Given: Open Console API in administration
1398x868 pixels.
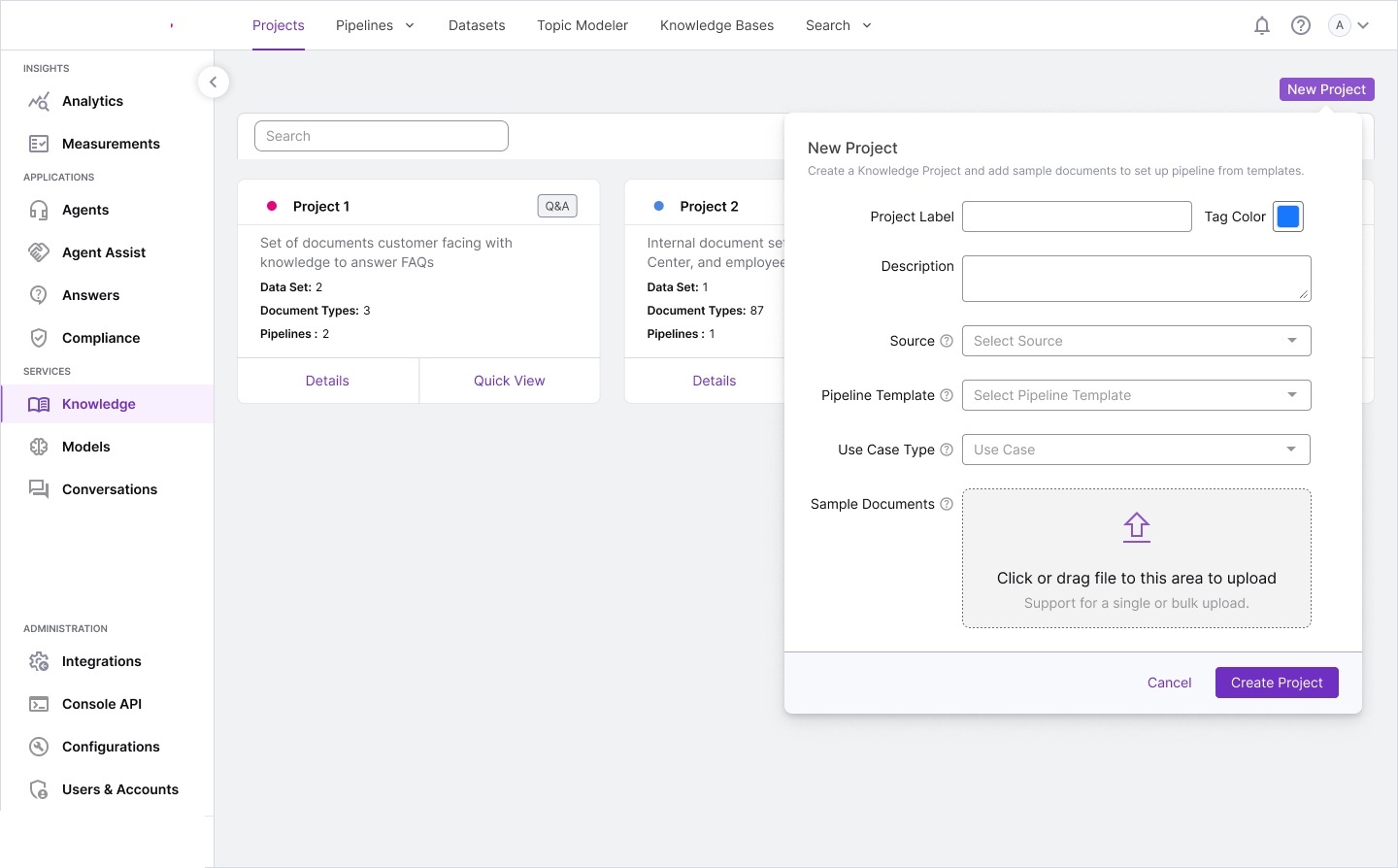Looking at the screenshot, I should pos(101,704).
